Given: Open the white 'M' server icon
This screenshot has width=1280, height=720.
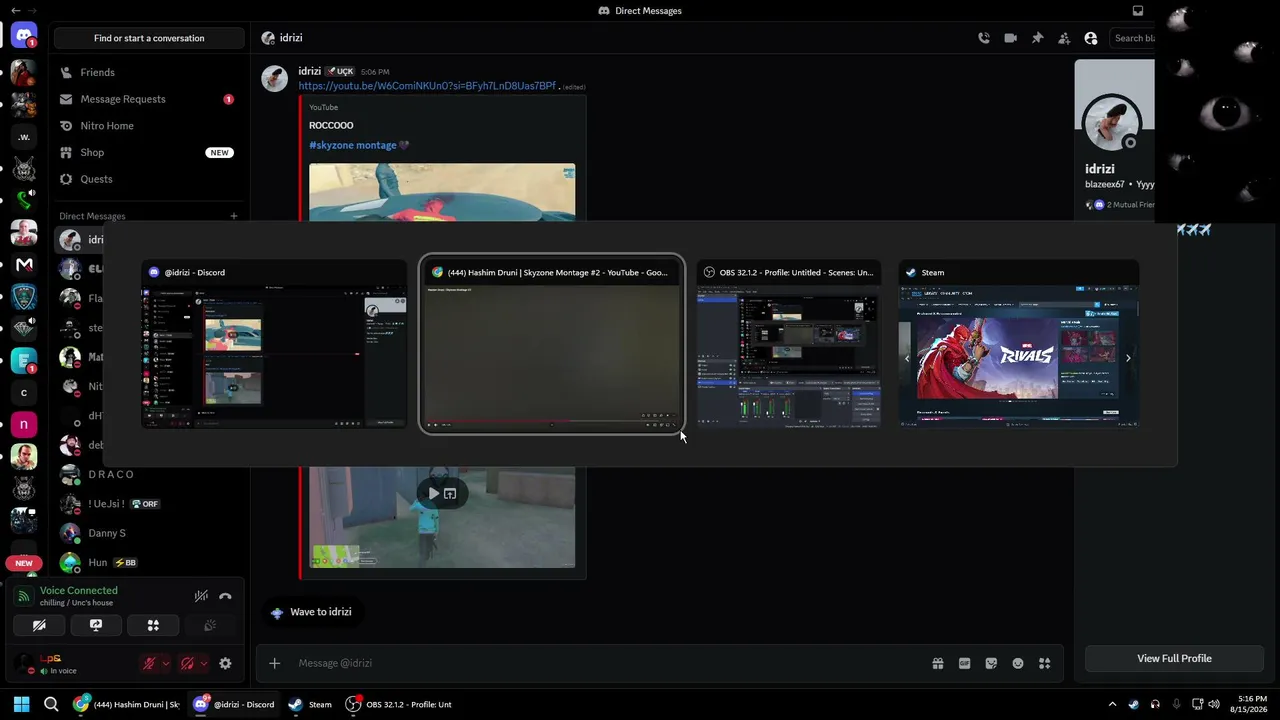Looking at the screenshot, I should coord(24,265).
